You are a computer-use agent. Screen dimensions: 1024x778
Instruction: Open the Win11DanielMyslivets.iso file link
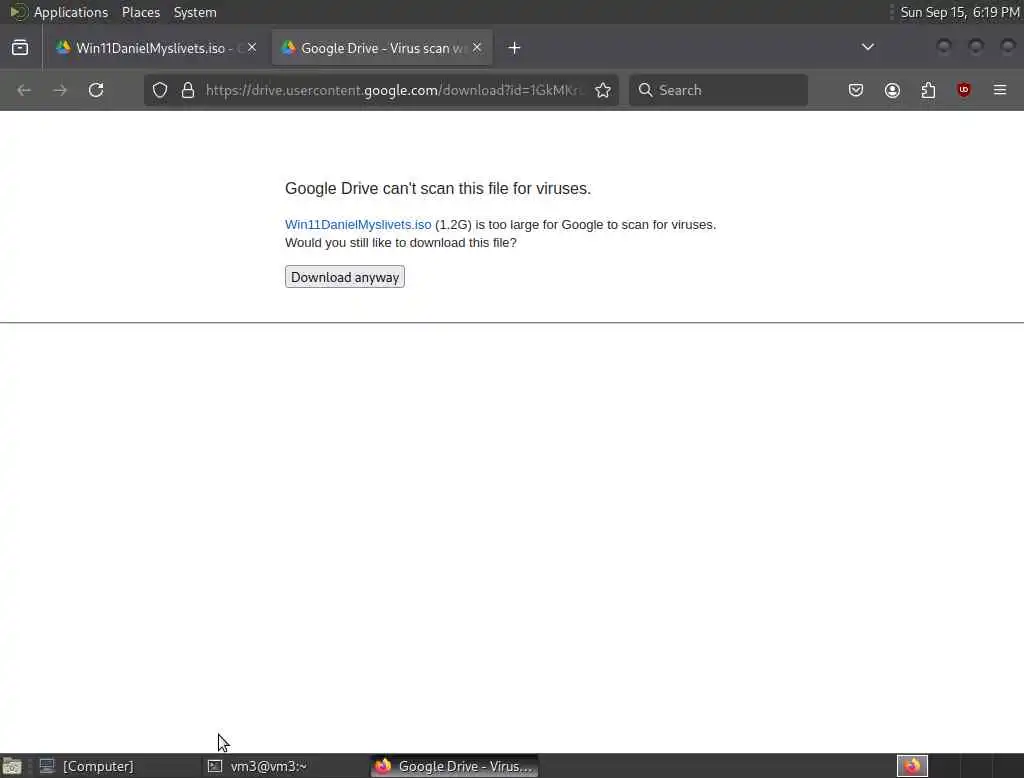coord(358,225)
